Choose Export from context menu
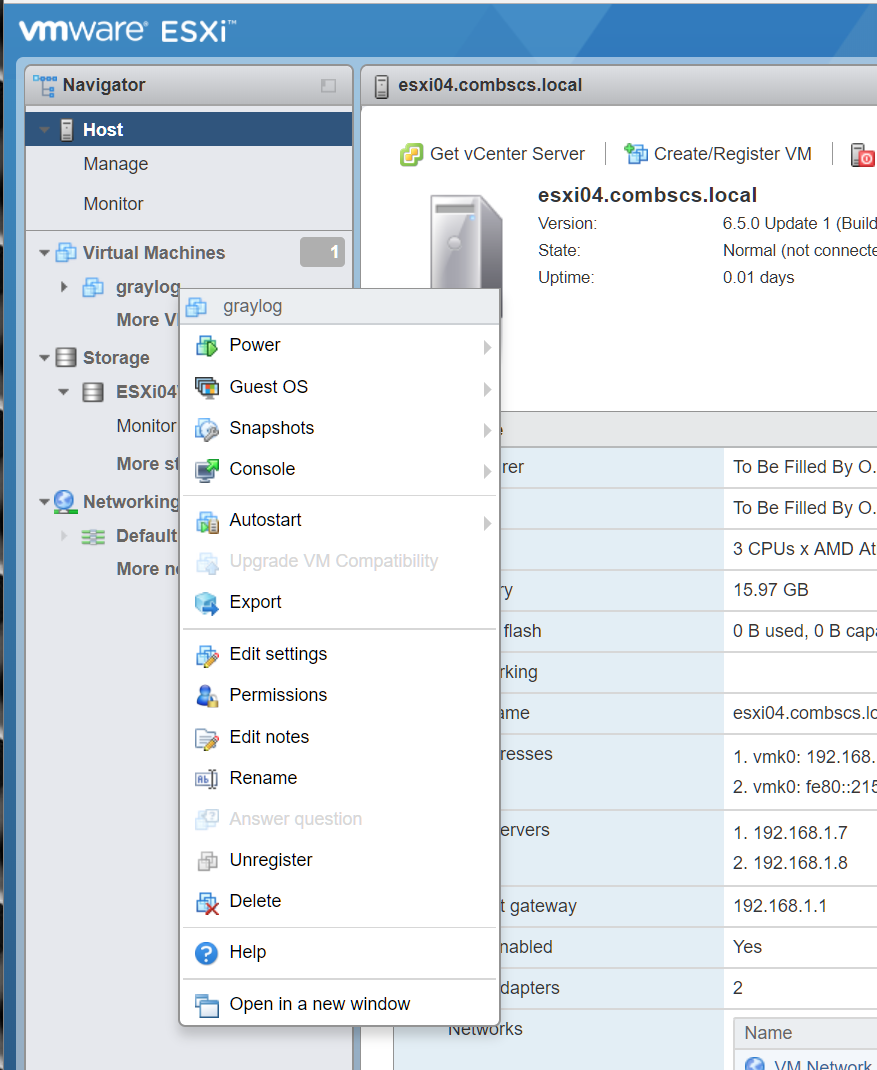Viewport: 877px width, 1070px height. [x=340, y=602]
